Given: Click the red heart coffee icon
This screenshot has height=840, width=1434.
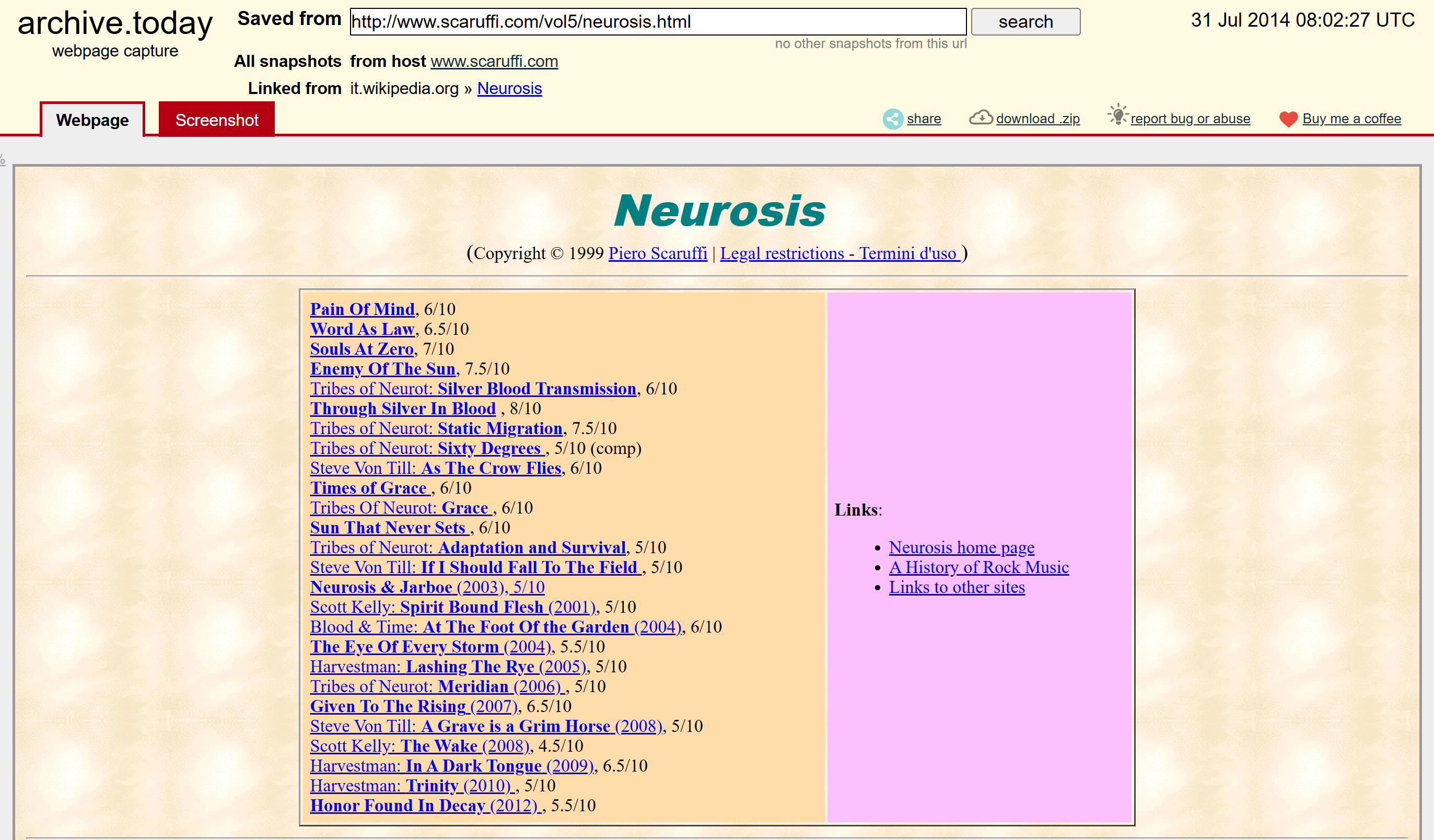Looking at the screenshot, I should click(x=1288, y=119).
